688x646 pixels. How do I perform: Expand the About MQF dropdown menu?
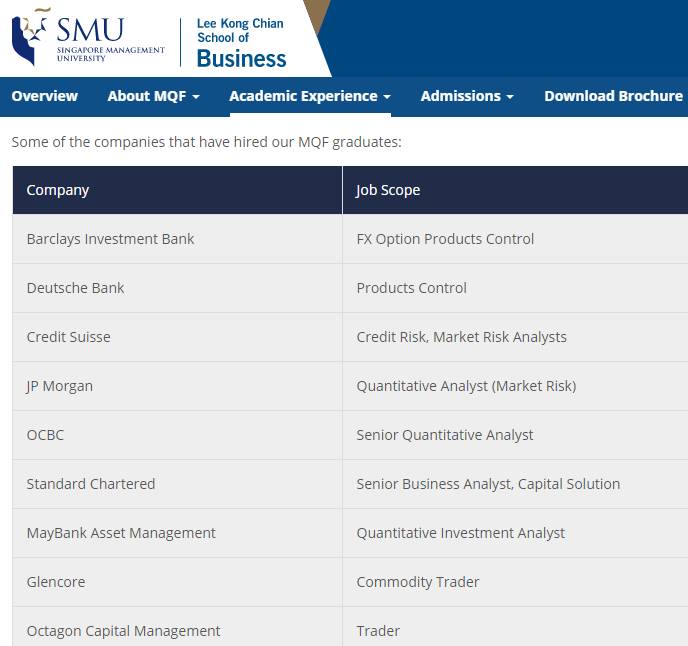coord(153,96)
